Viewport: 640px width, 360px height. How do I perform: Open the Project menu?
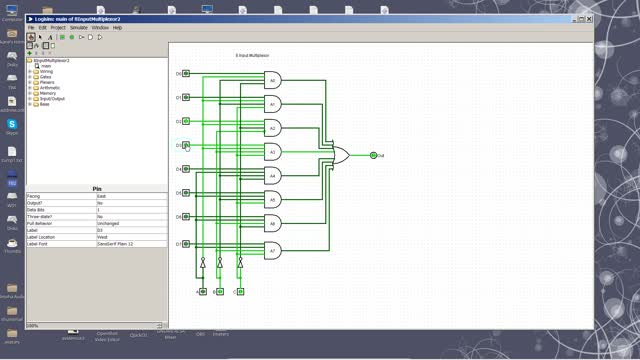point(58,28)
